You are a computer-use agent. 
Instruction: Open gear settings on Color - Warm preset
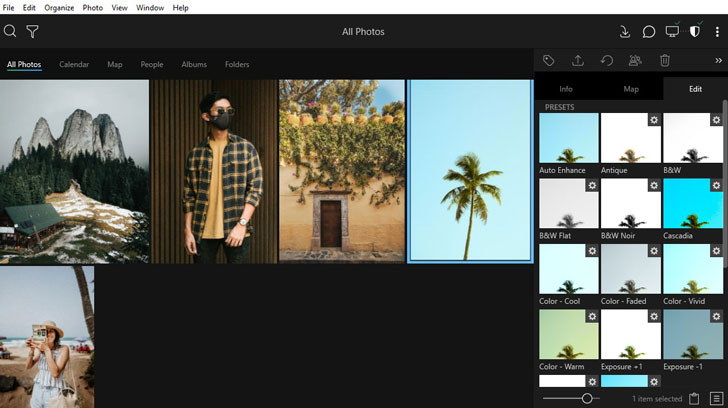592,316
